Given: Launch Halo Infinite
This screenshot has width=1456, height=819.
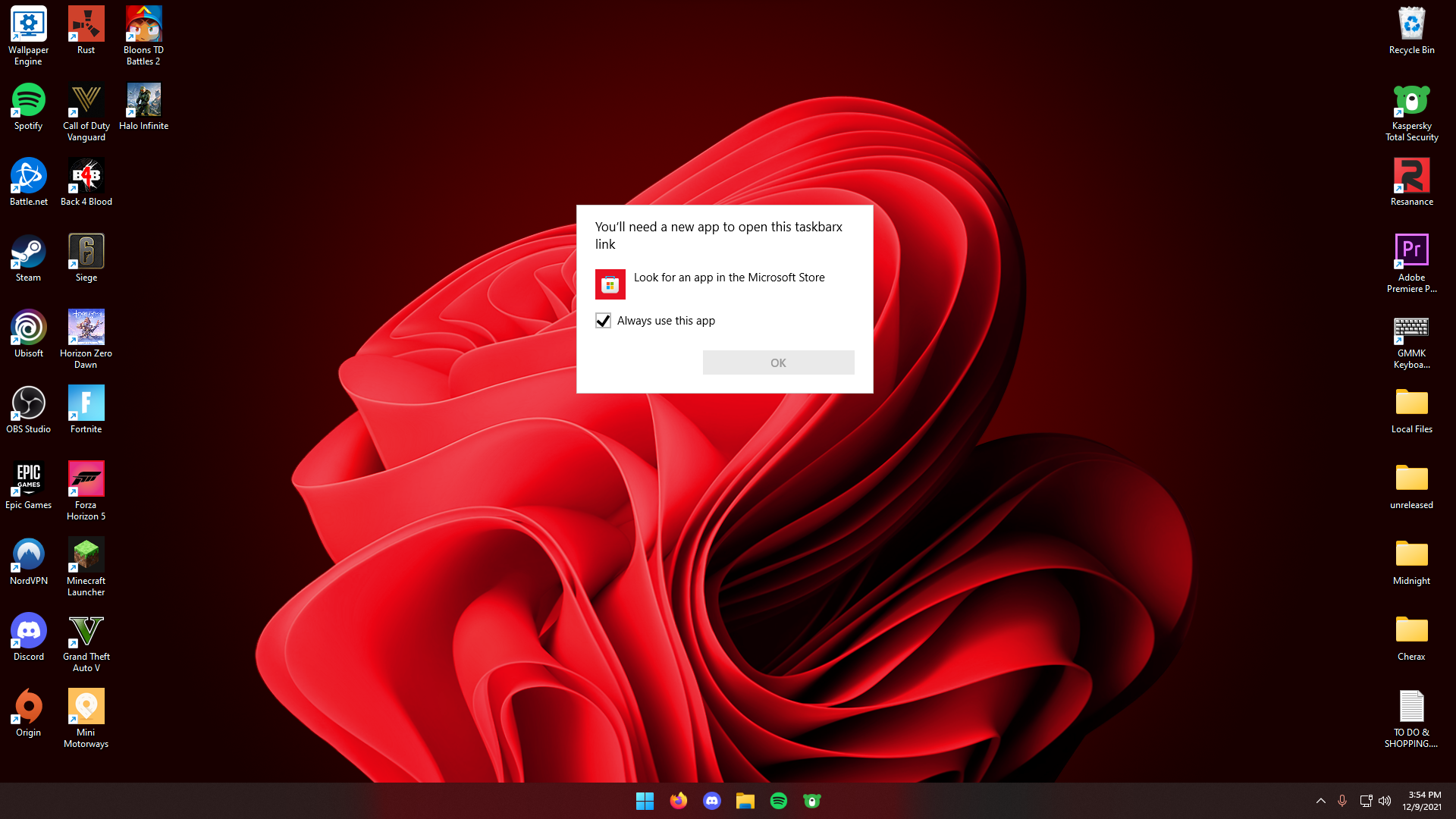Looking at the screenshot, I should [144, 99].
